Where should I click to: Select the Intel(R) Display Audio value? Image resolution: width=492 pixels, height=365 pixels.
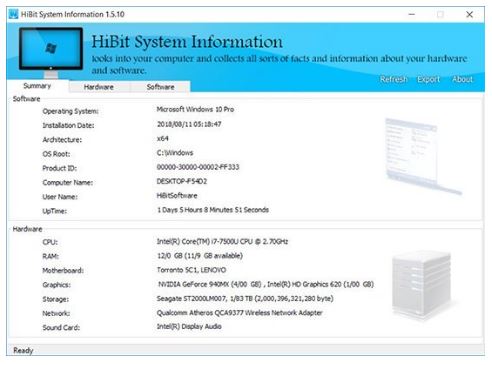(189, 327)
